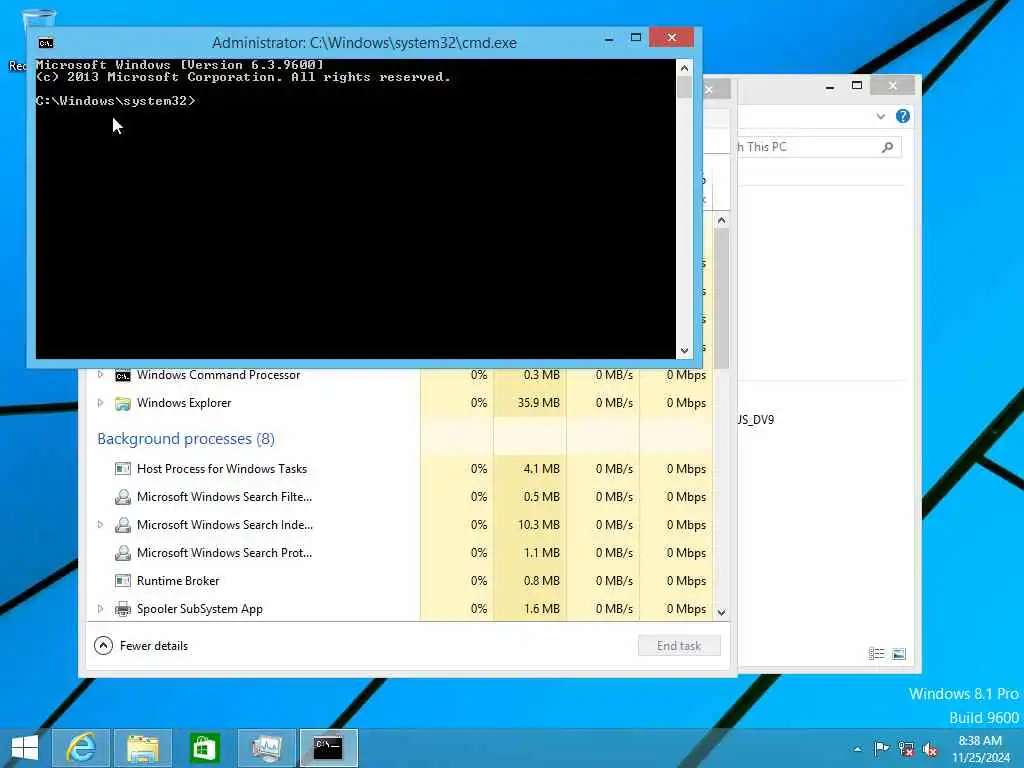
Task: Select the Windows Command Processor process icon
Action: (123, 376)
